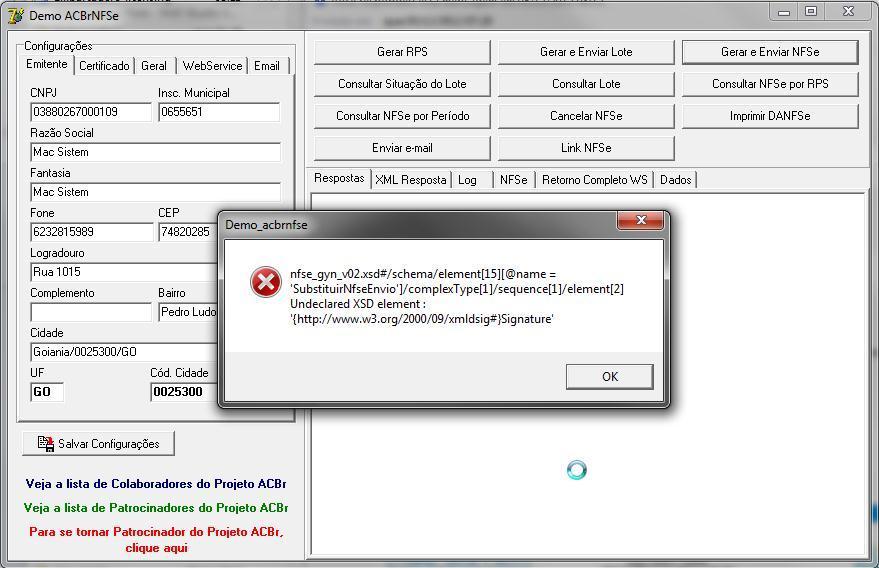
Task: Close the Demo ACBrNFSe main window
Action: click(x=848, y=11)
